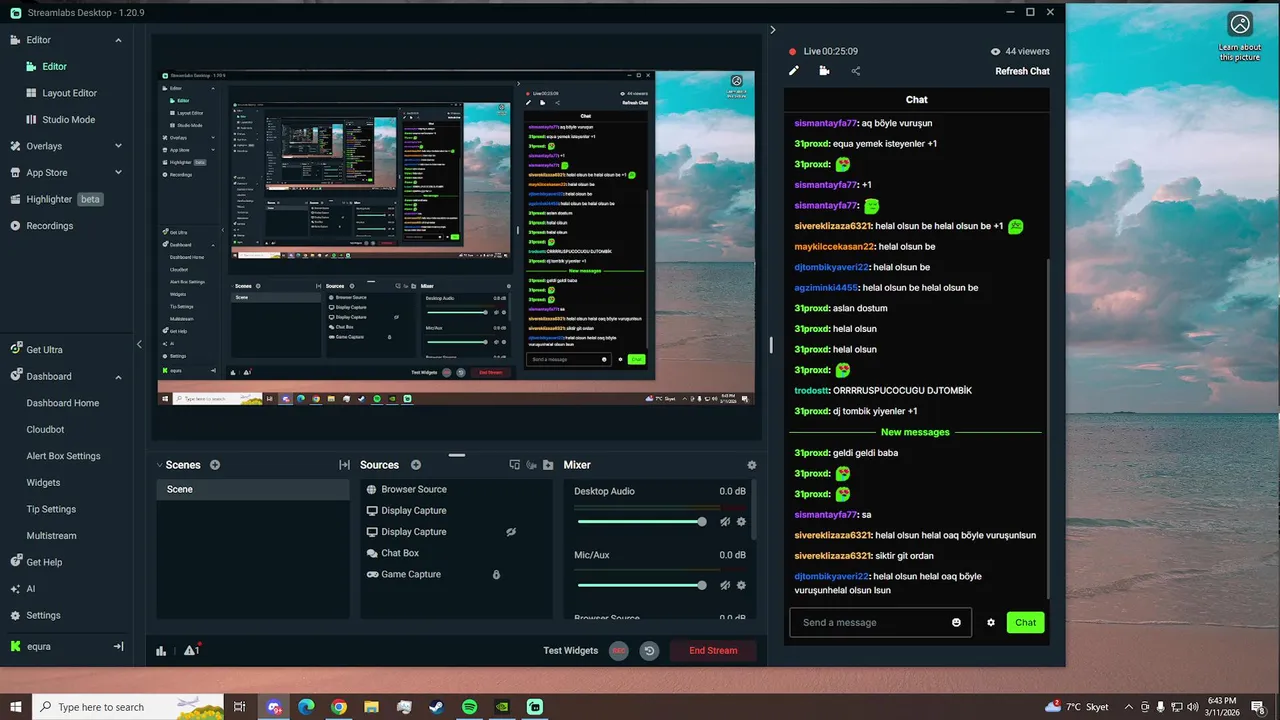The image size is (1280, 720).
Task: Open Widgets in the sidebar
Action: click(43, 483)
